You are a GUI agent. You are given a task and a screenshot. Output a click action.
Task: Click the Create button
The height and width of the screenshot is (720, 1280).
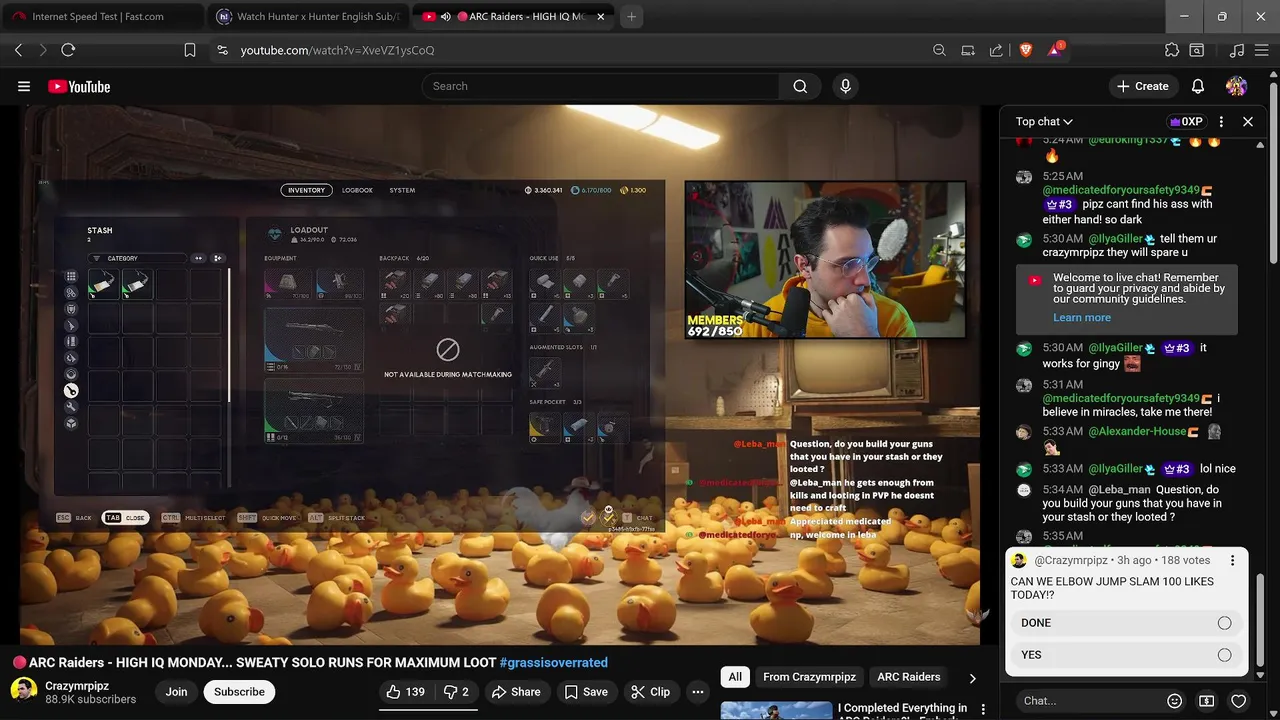[x=1142, y=86]
